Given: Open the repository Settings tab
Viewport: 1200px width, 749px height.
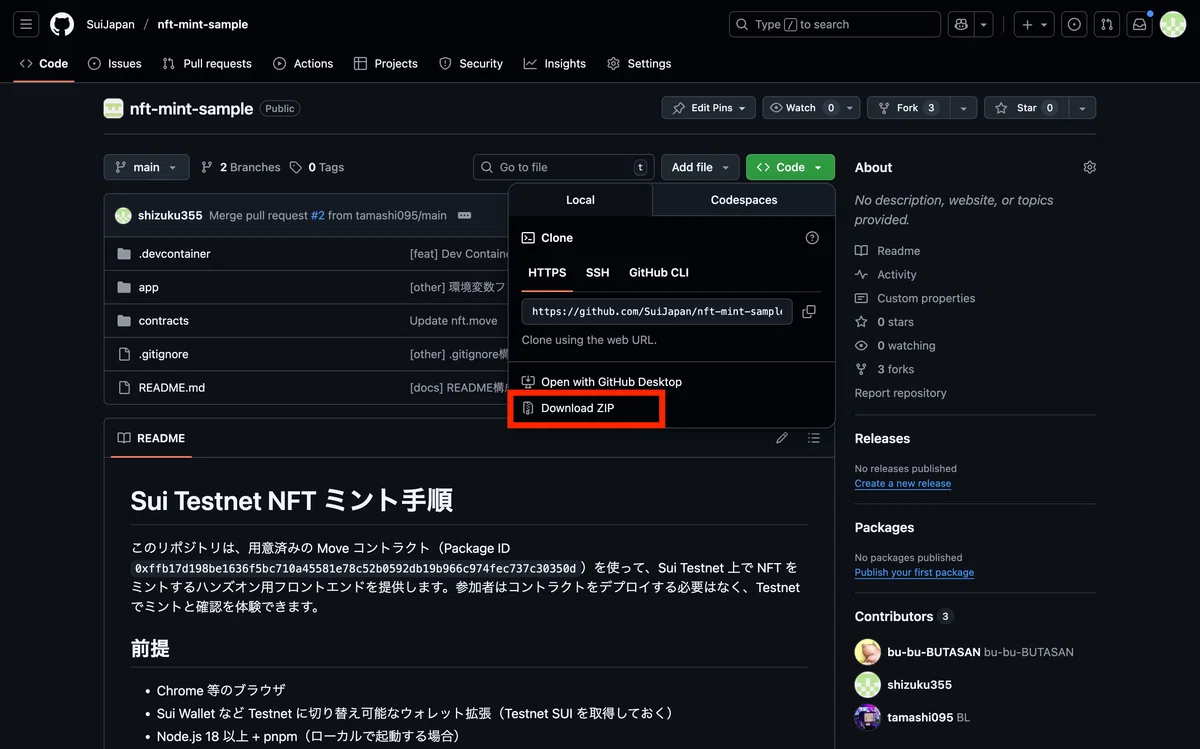Looking at the screenshot, I should [639, 63].
